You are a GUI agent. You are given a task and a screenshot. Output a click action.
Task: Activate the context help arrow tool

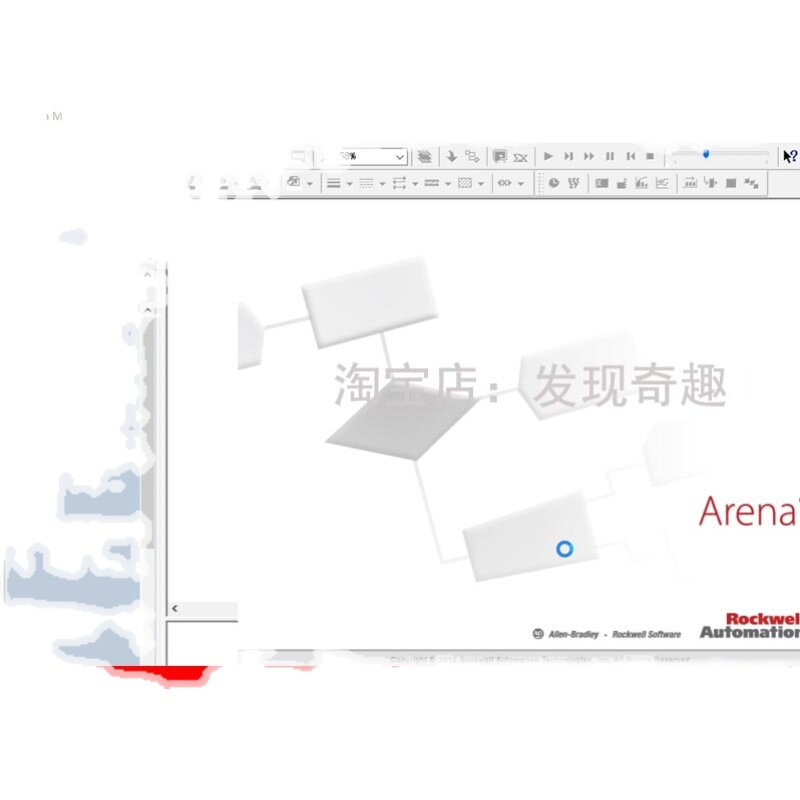[x=790, y=156]
